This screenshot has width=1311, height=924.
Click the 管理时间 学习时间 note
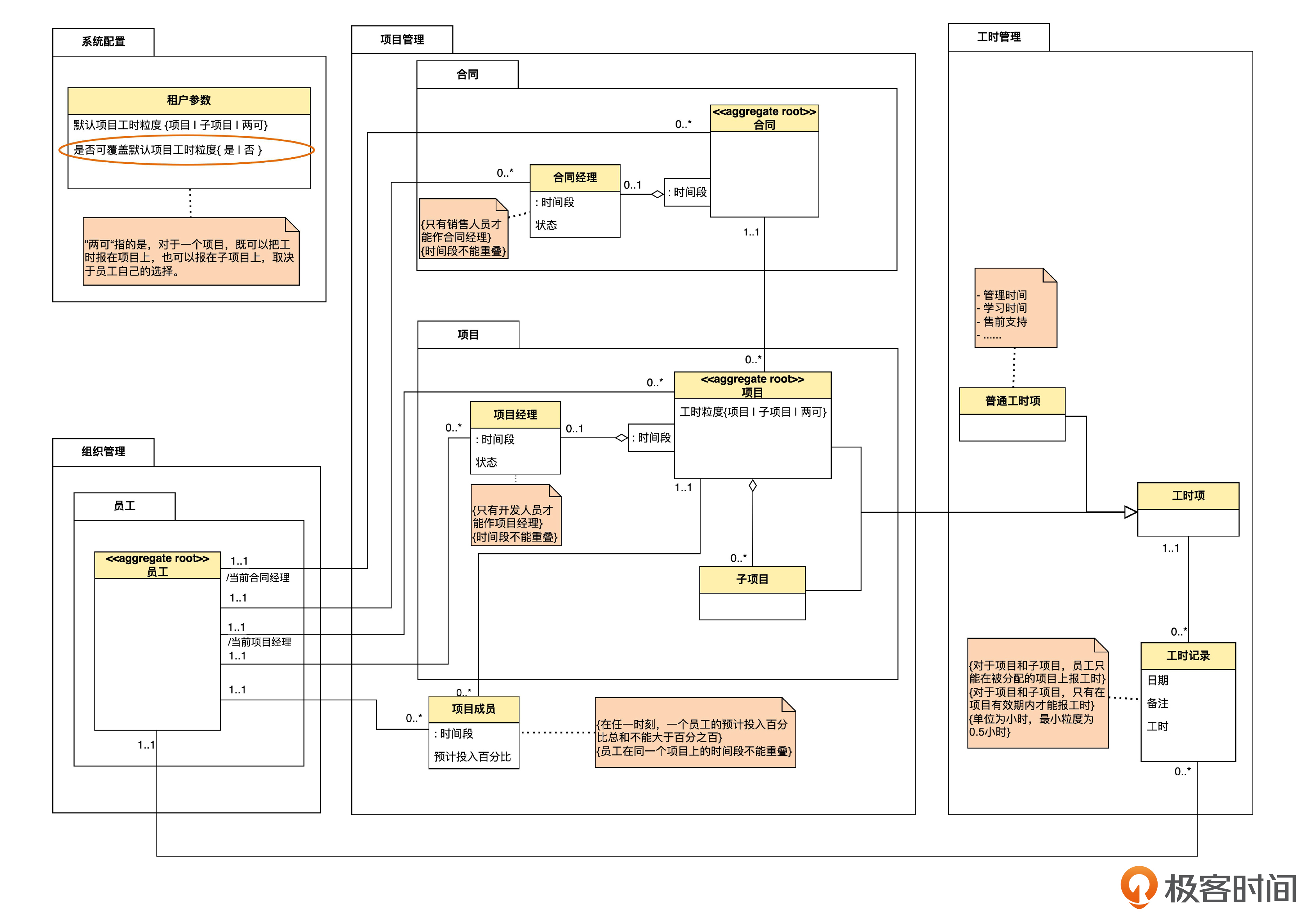[x=1015, y=309]
